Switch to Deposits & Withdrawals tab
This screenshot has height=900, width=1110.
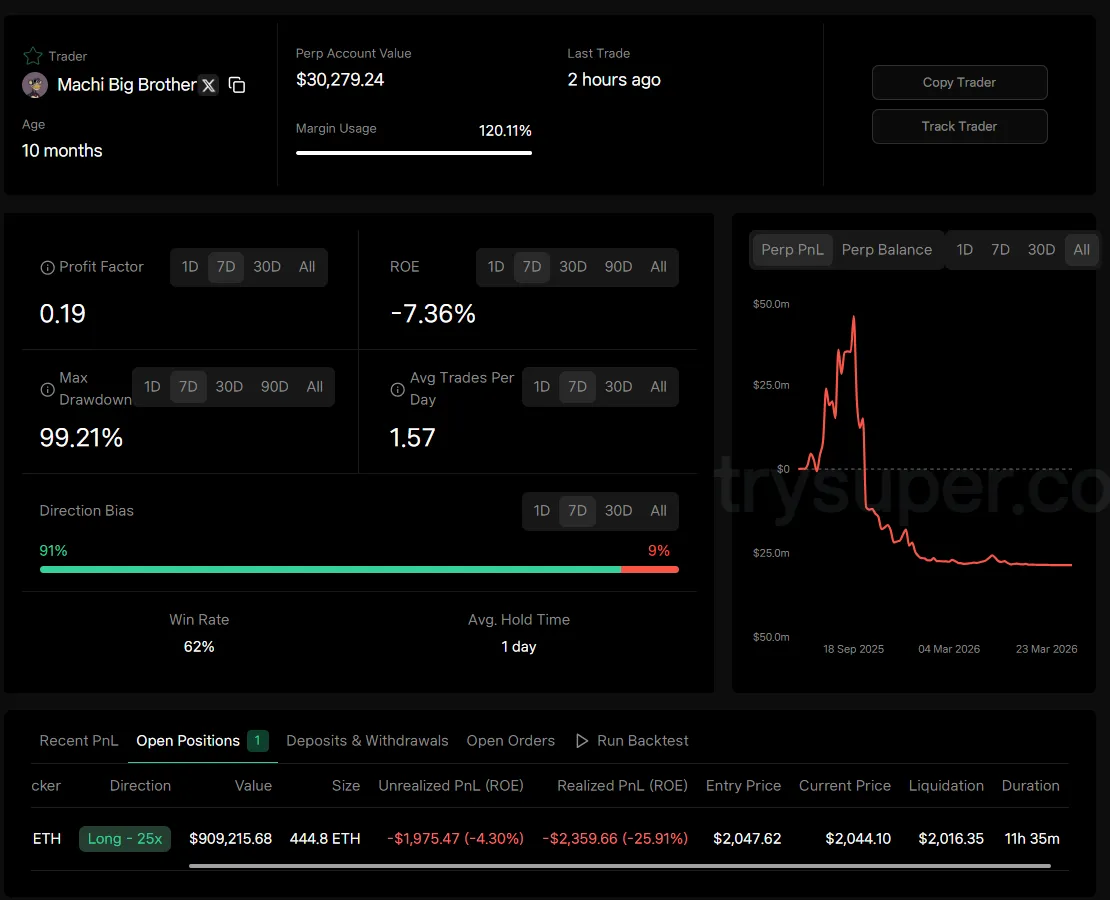[x=367, y=741]
